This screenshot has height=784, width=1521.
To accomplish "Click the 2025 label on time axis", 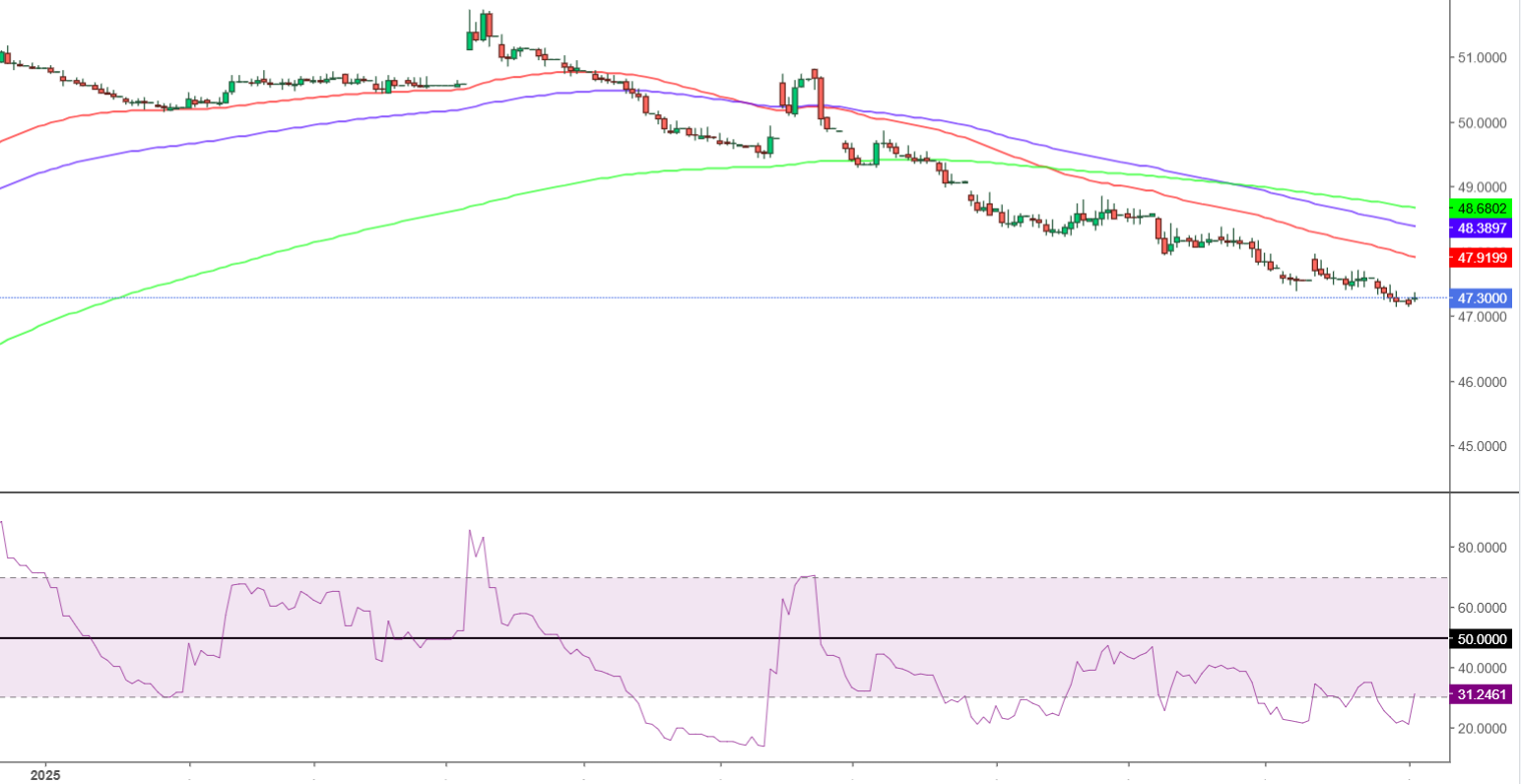I will click(45, 775).
